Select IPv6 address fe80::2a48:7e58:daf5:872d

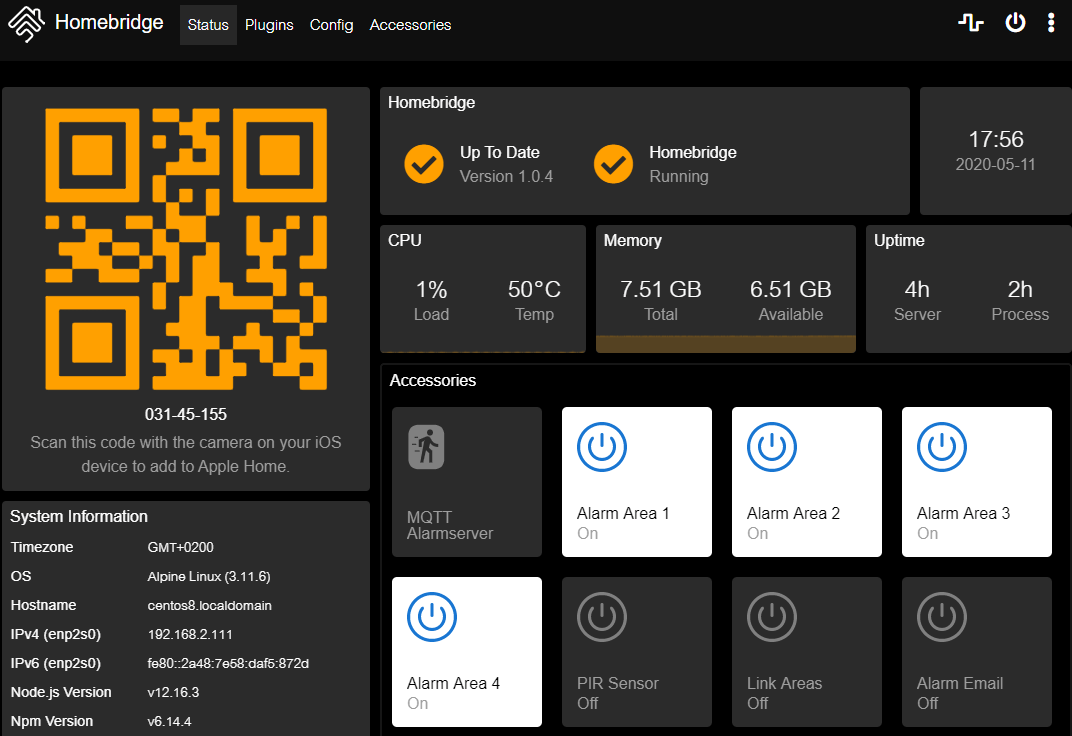point(228,664)
